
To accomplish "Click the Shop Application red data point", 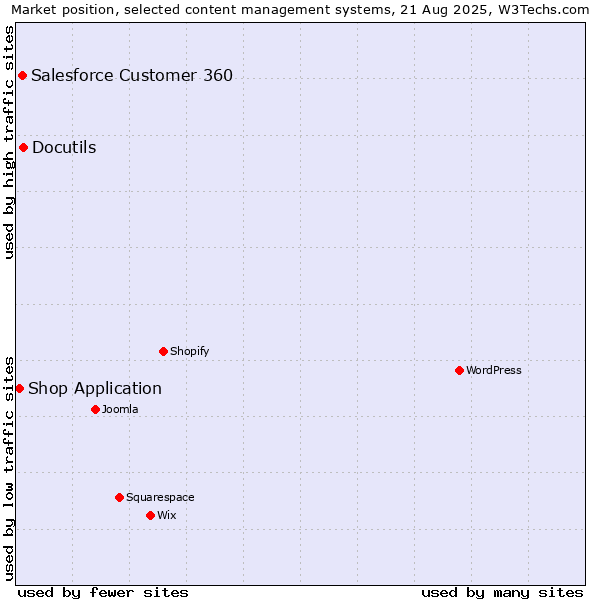I will 20,389.
